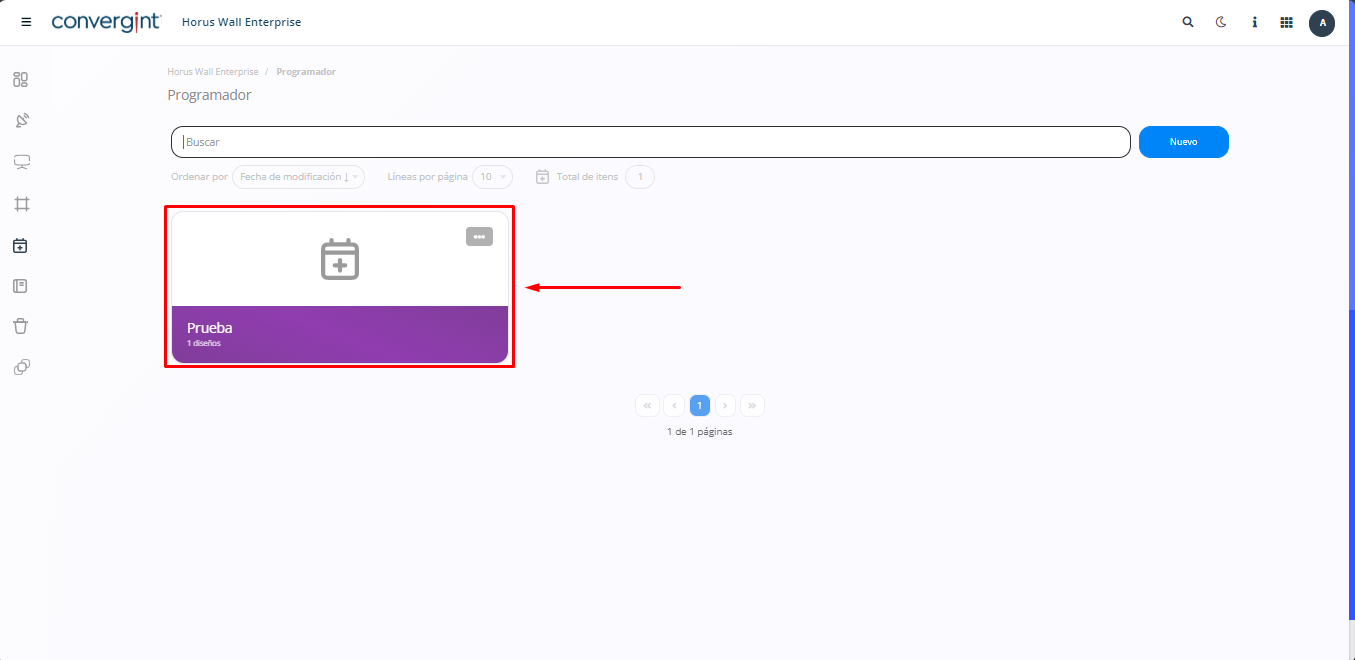1355x660 pixels.
Task: Open the scheduler calendar sidebar icon
Action: coord(20,245)
